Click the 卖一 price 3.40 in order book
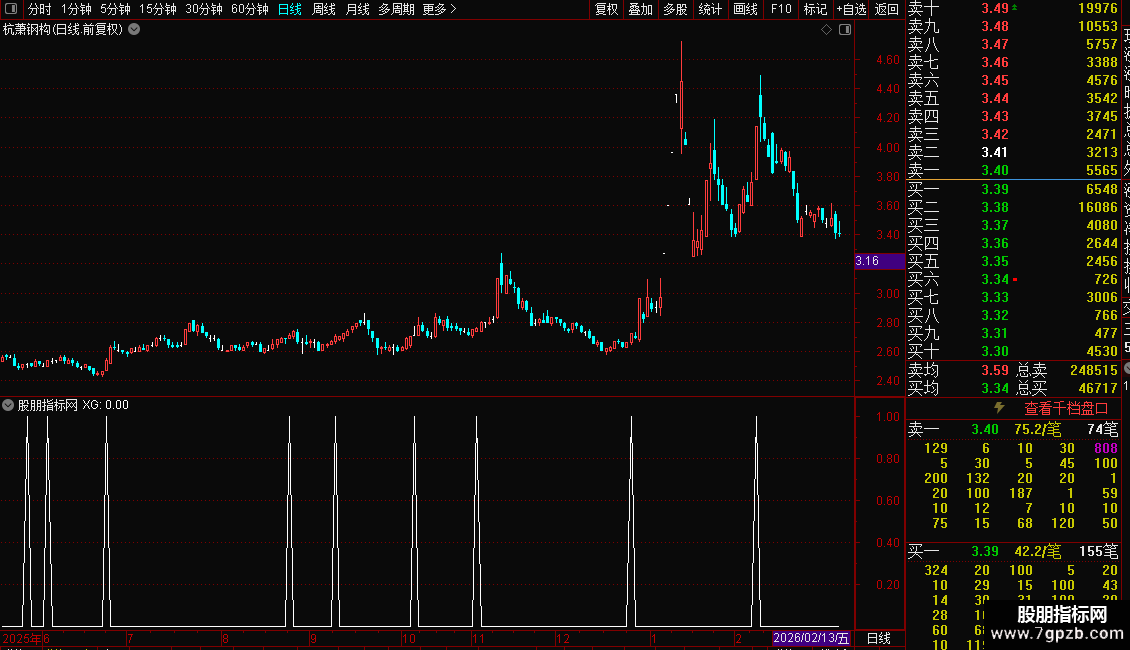The width and height of the screenshot is (1130, 650). tap(995, 170)
